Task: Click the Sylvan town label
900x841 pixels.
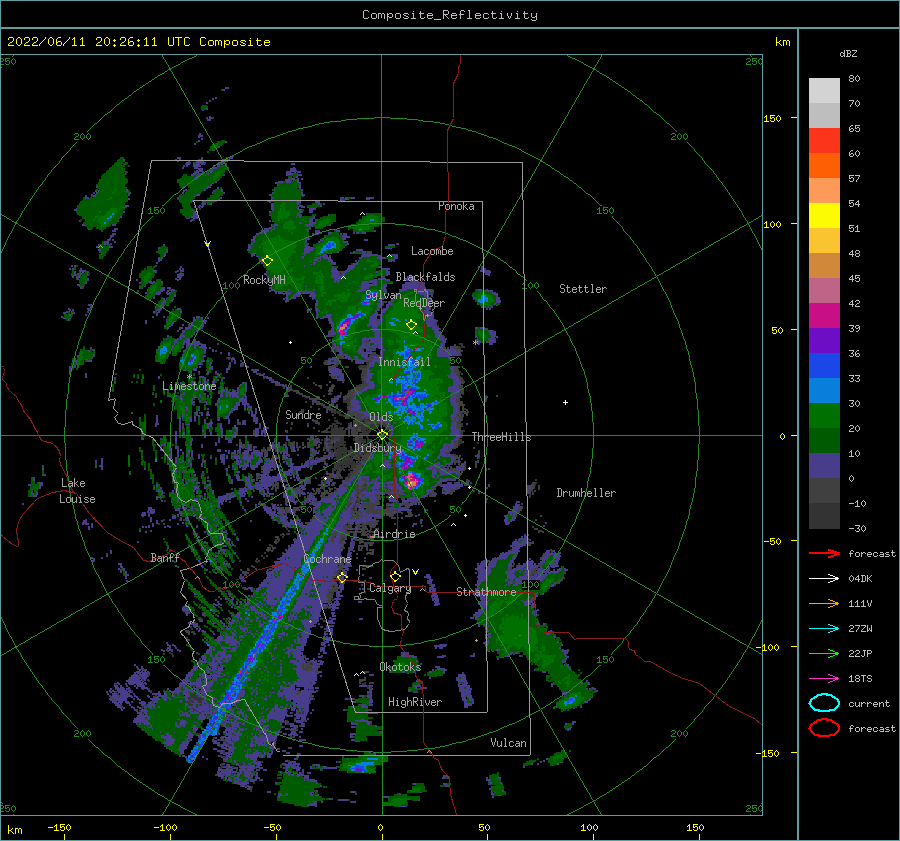Action: pyautogui.click(x=383, y=295)
